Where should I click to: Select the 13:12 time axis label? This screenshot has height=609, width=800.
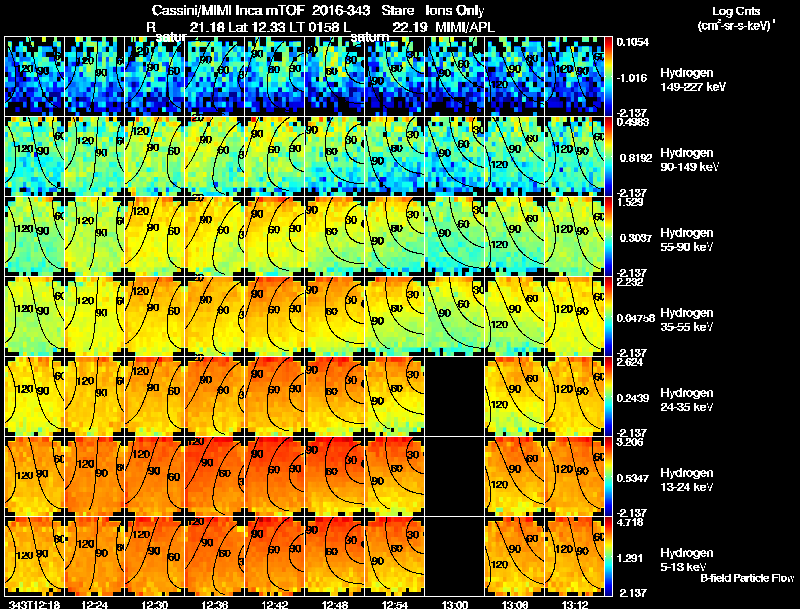(x=575, y=604)
